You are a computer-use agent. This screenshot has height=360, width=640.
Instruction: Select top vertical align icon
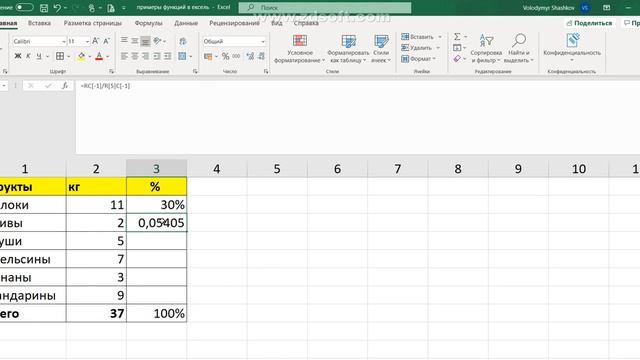(124, 40)
